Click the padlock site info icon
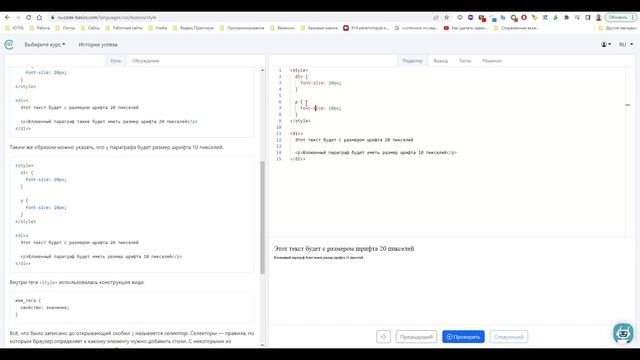The height and width of the screenshot is (360, 640). coord(52,18)
